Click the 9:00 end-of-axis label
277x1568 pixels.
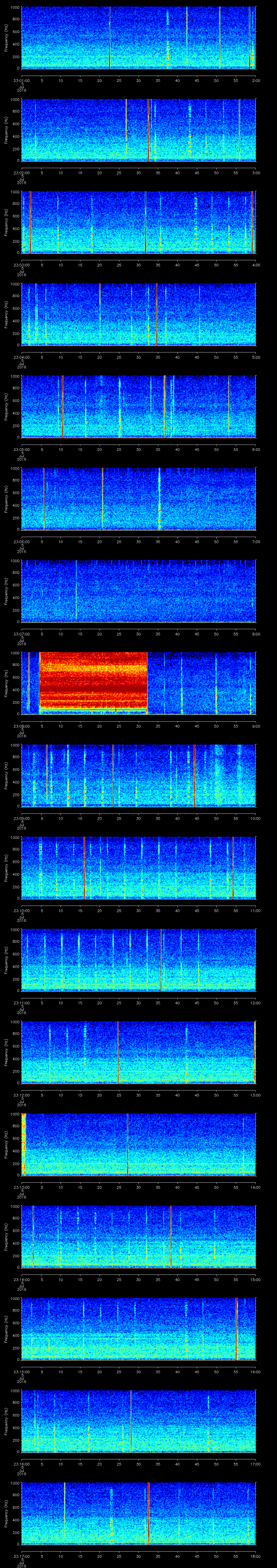click(256, 726)
